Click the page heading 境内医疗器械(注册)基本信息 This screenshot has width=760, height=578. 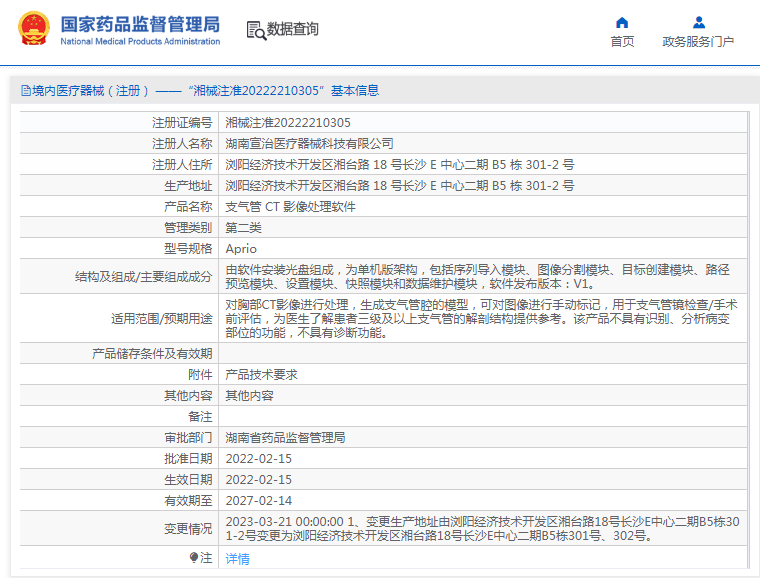pos(206,91)
